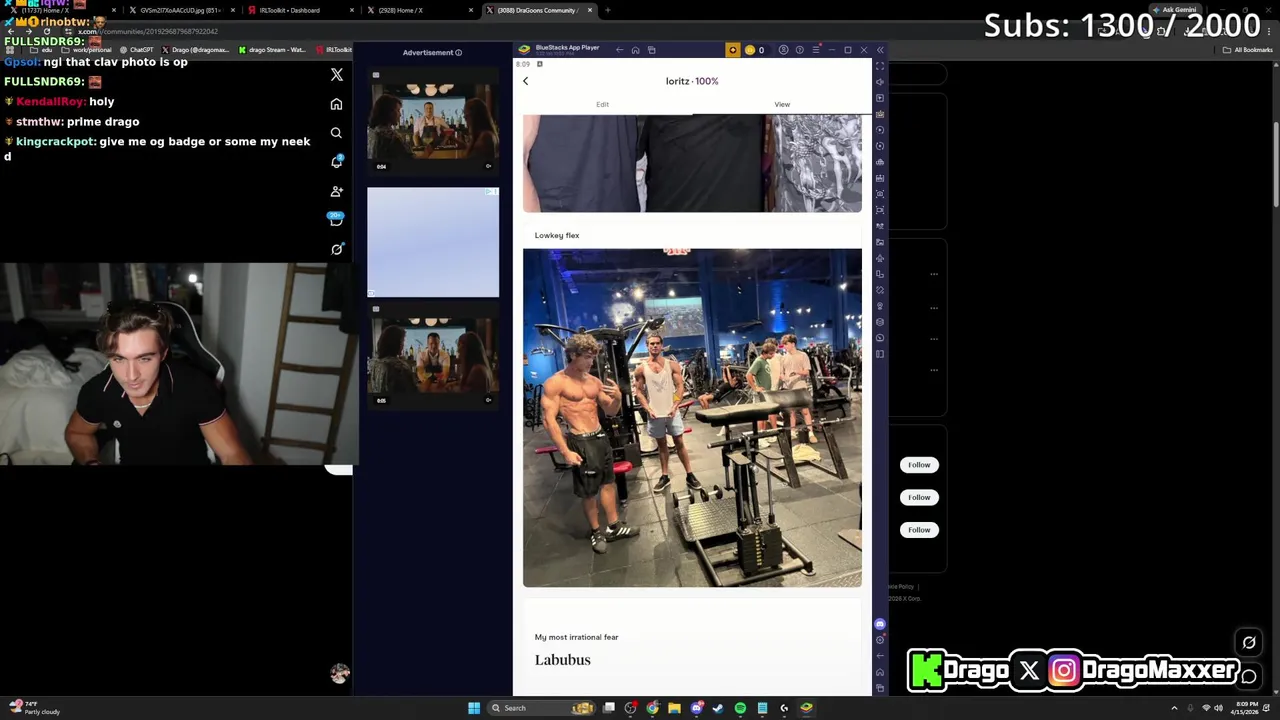Screen dimensions: 1280x720
Task: Open Chrome from the taskbar
Action: click(652, 708)
